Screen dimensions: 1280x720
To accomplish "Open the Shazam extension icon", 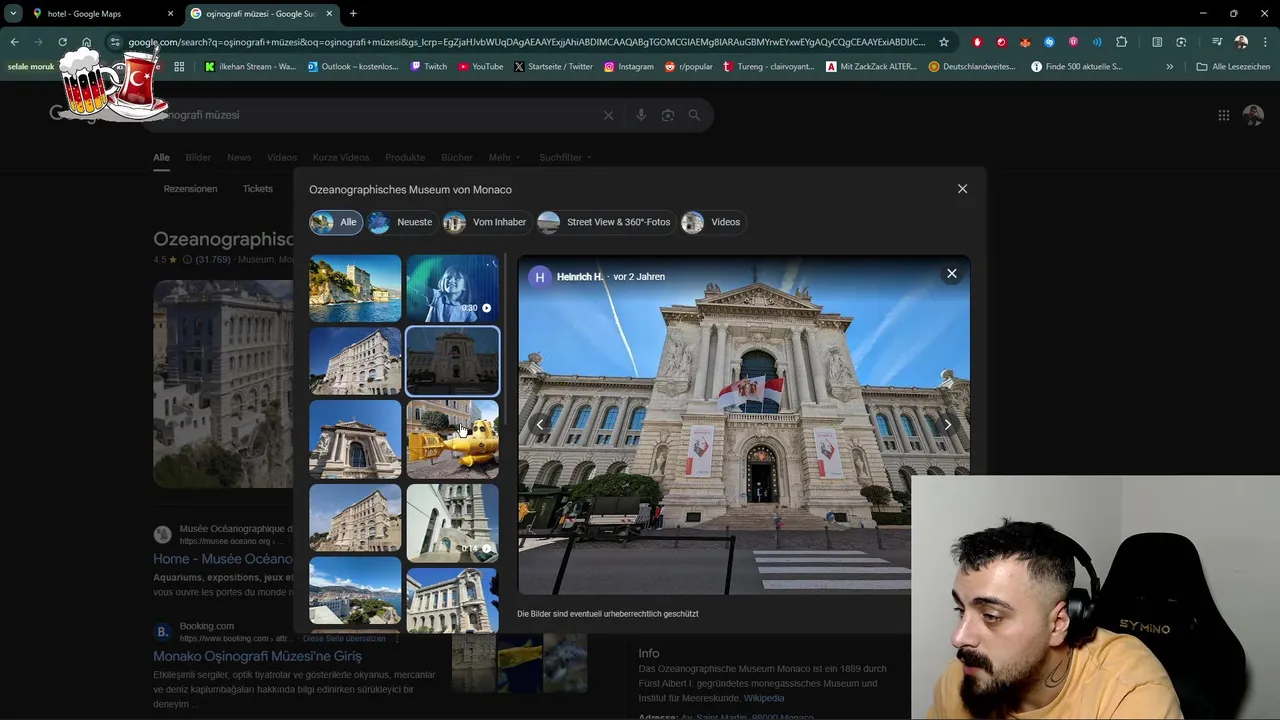I will [1049, 42].
